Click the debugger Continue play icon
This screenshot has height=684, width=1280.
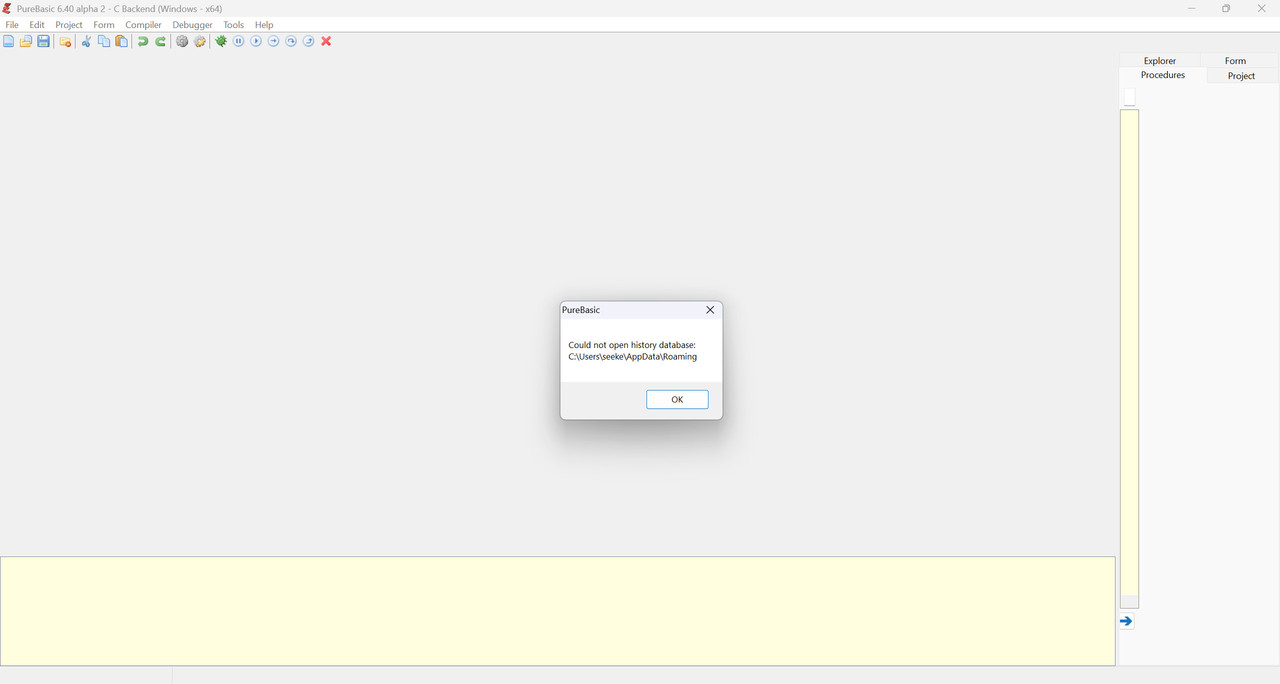tap(256, 41)
